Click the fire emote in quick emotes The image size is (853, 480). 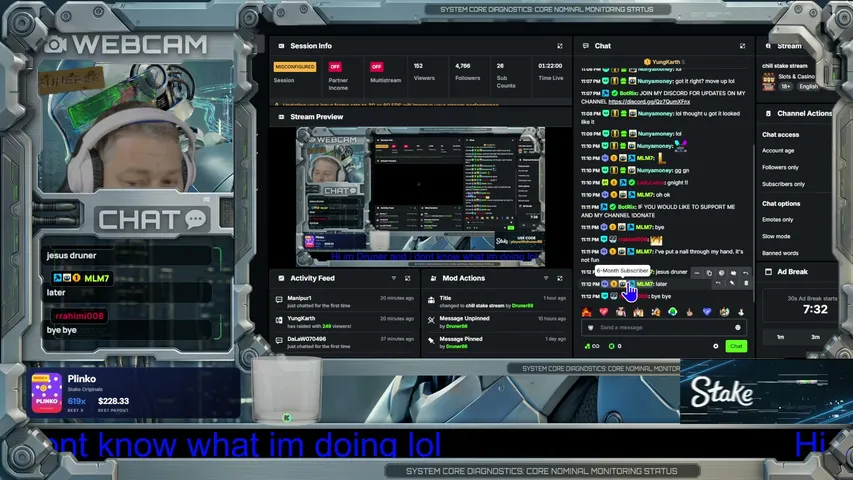click(586, 312)
